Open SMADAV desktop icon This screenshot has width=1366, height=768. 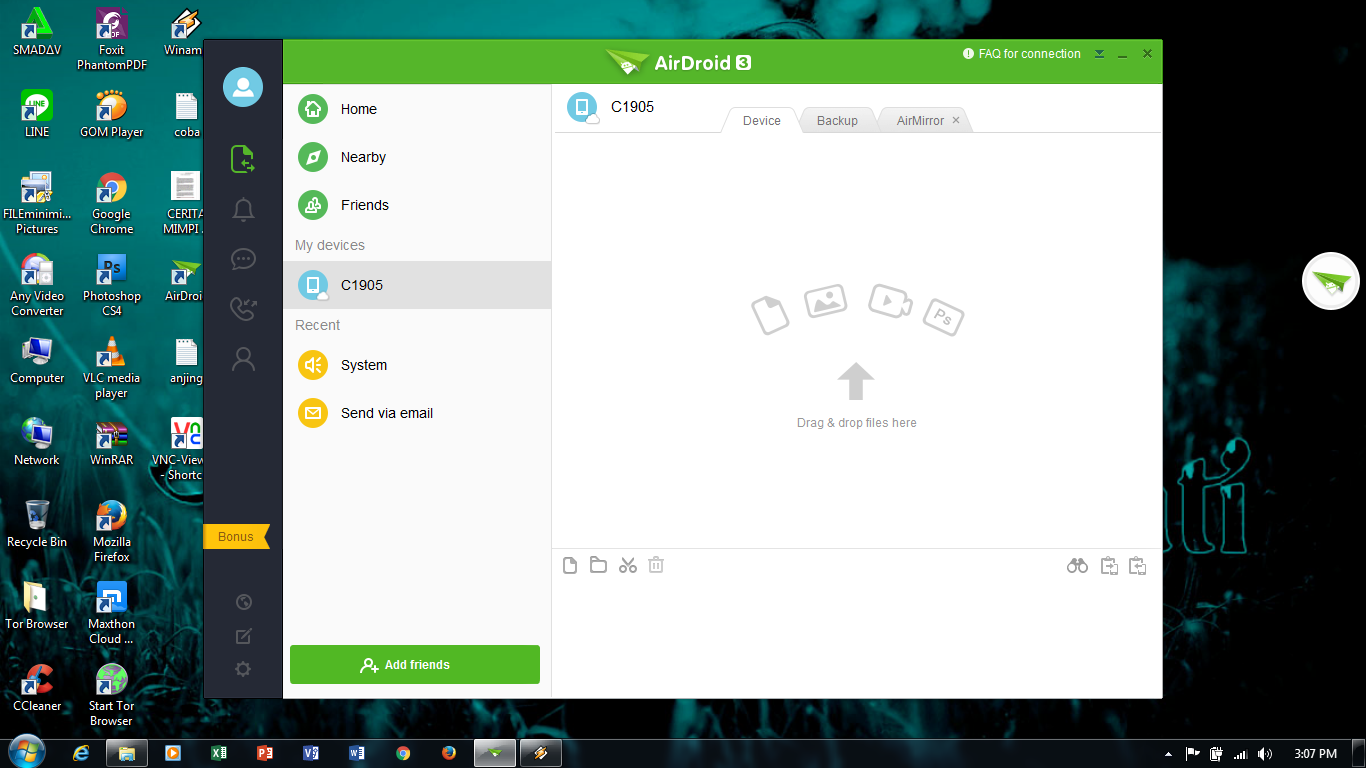pyautogui.click(x=38, y=32)
